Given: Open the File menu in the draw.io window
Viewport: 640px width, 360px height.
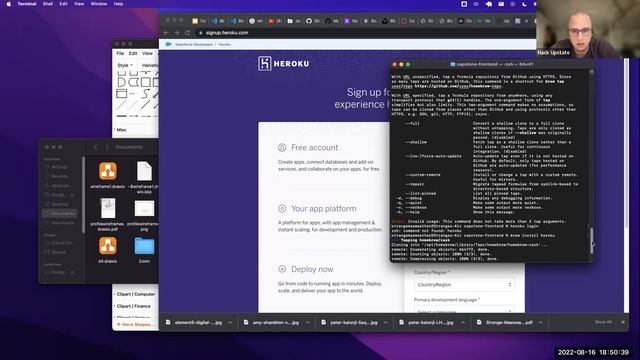Looking at the screenshot, I should (x=120, y=53).
